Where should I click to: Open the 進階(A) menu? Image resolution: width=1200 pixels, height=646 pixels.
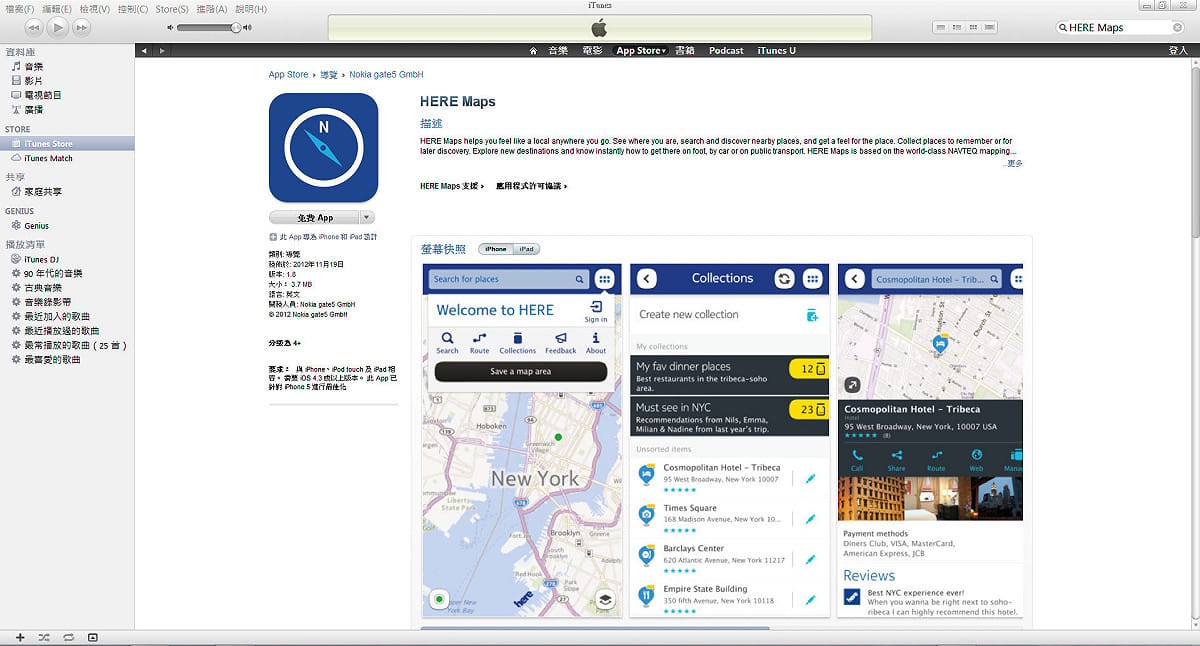211,8
